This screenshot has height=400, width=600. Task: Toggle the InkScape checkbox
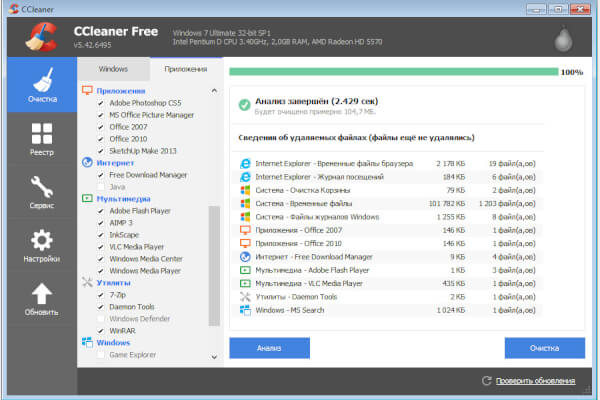coord(101,235)
